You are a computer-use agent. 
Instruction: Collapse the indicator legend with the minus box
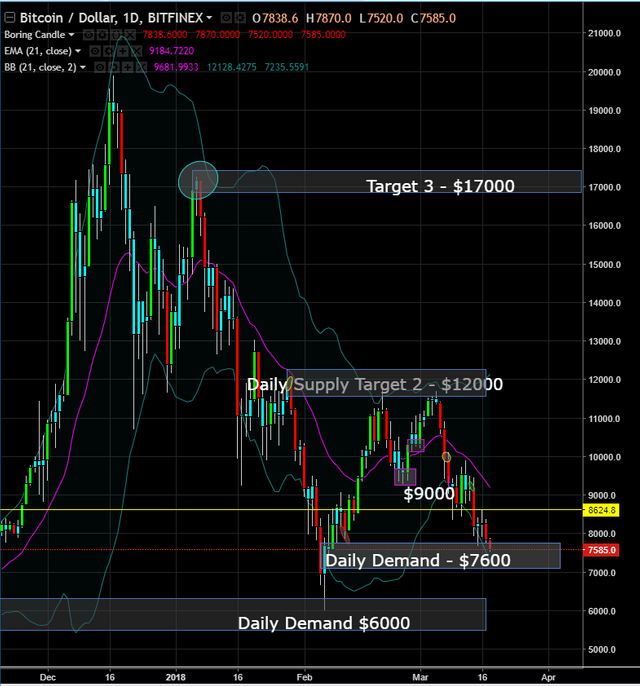point(10,18)
